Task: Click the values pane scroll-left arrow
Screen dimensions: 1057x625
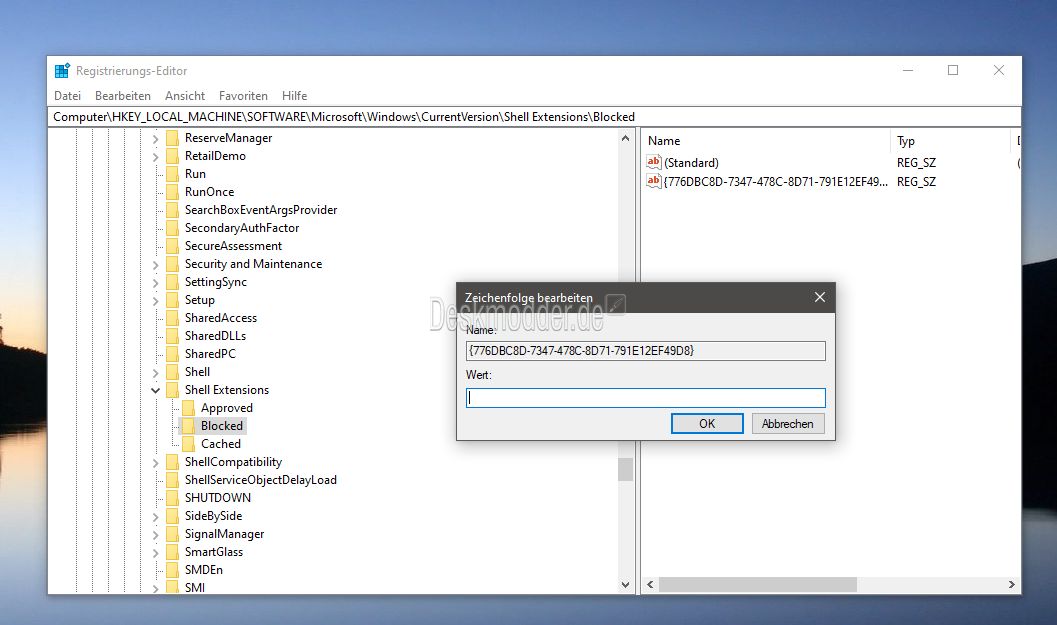Action: 650,585
